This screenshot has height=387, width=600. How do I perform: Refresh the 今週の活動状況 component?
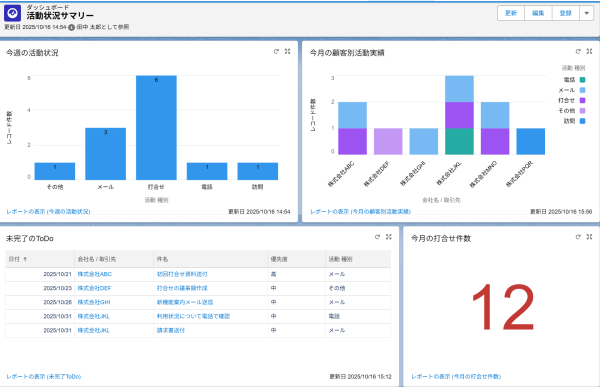(276, 51)
